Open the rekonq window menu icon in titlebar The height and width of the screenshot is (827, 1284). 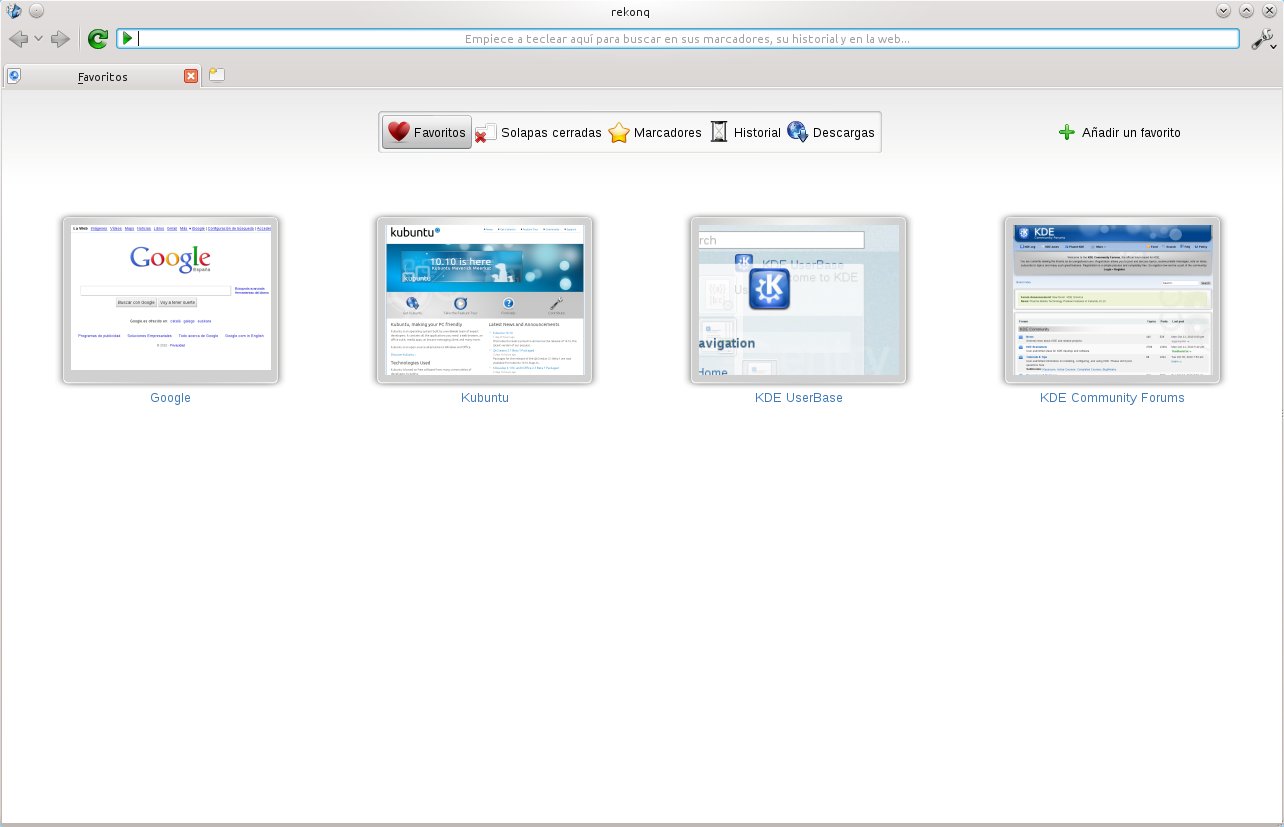click(x=13, y=11)
